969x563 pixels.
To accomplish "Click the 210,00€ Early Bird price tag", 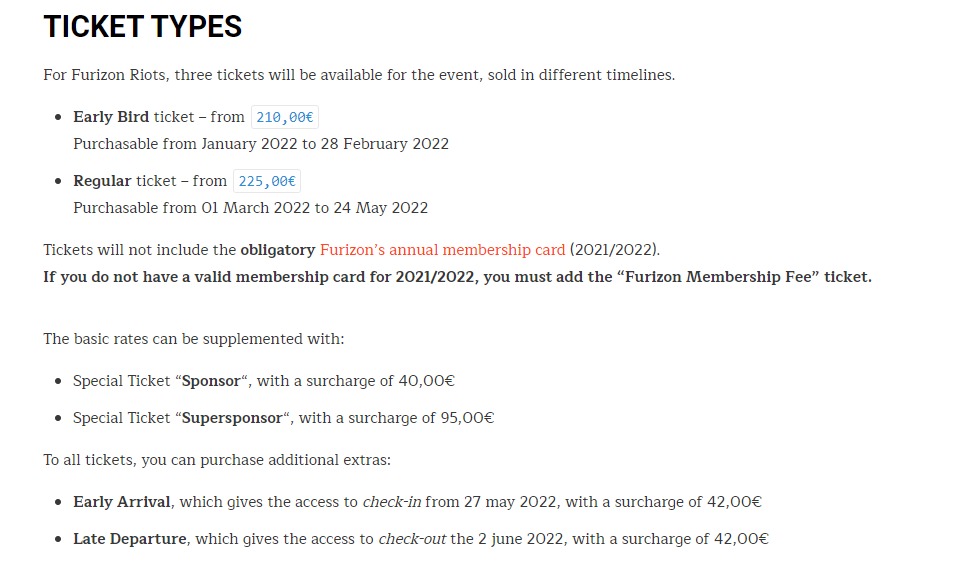I will 285,117.
